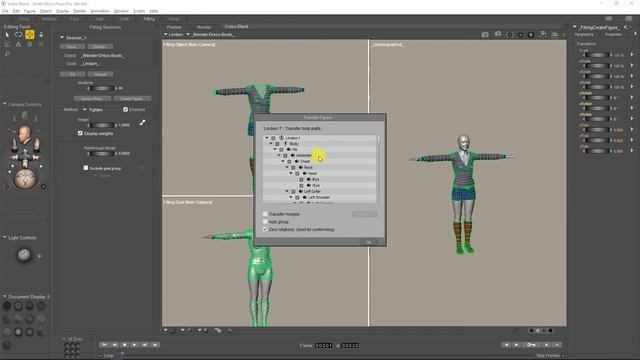Enable Transfer morphs checkbox in dialog
The width and height of the screenshot is (640, 360).
(x=265, y=214)
